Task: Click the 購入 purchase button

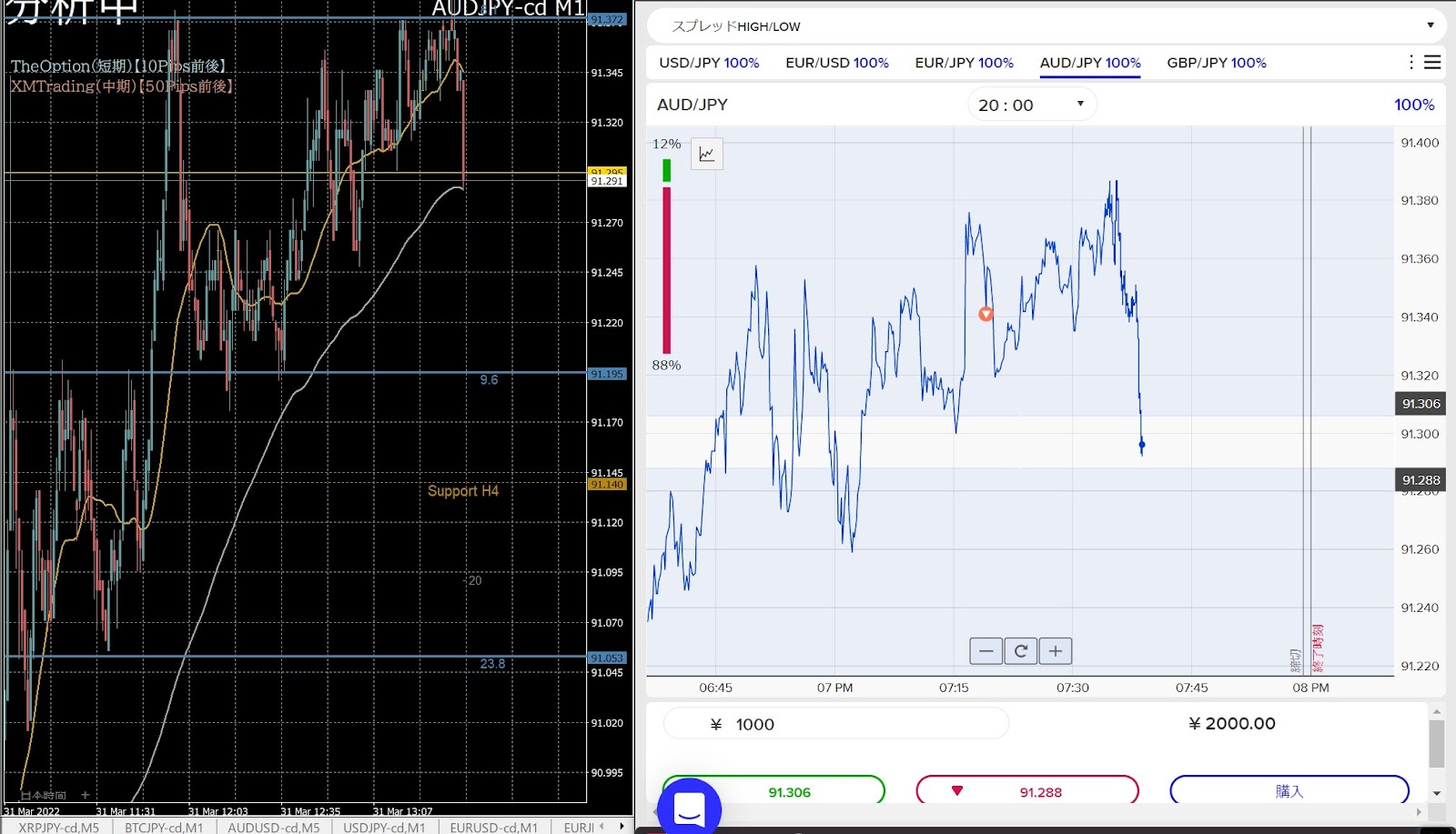Action: [x=1289, y=791]
